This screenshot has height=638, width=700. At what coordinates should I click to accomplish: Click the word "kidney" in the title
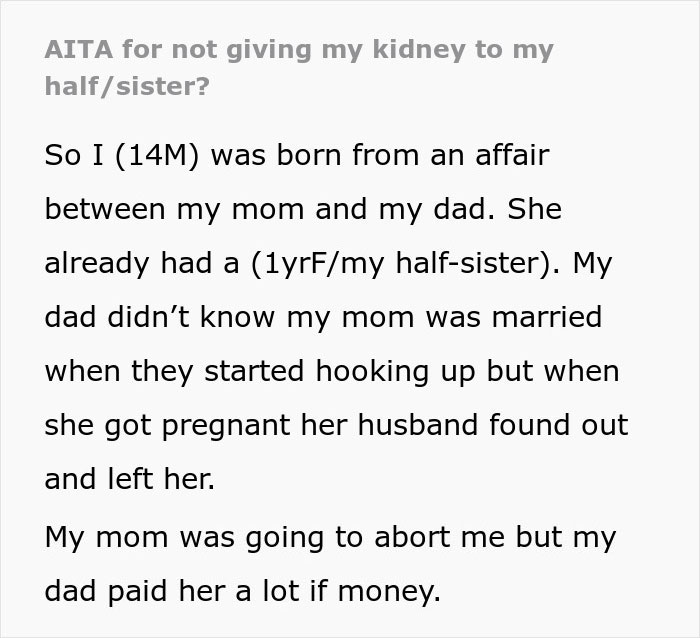point(423,51)
